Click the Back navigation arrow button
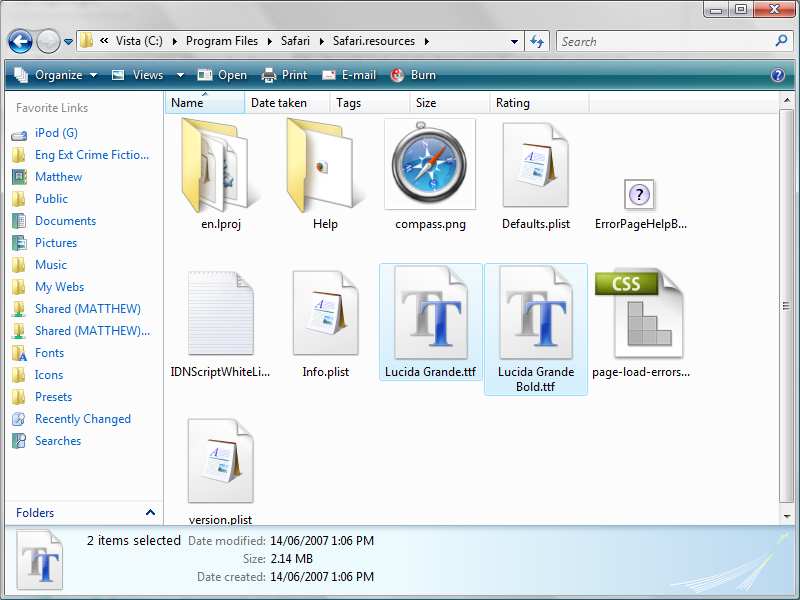 click(20, 41)
